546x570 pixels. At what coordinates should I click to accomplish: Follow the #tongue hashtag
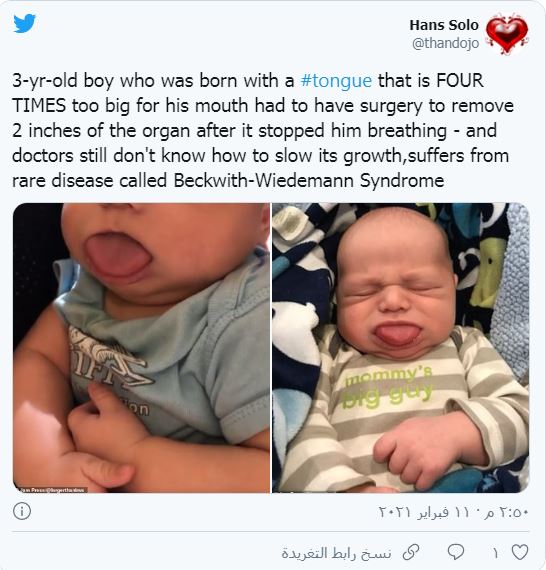[x=336, y=81]
